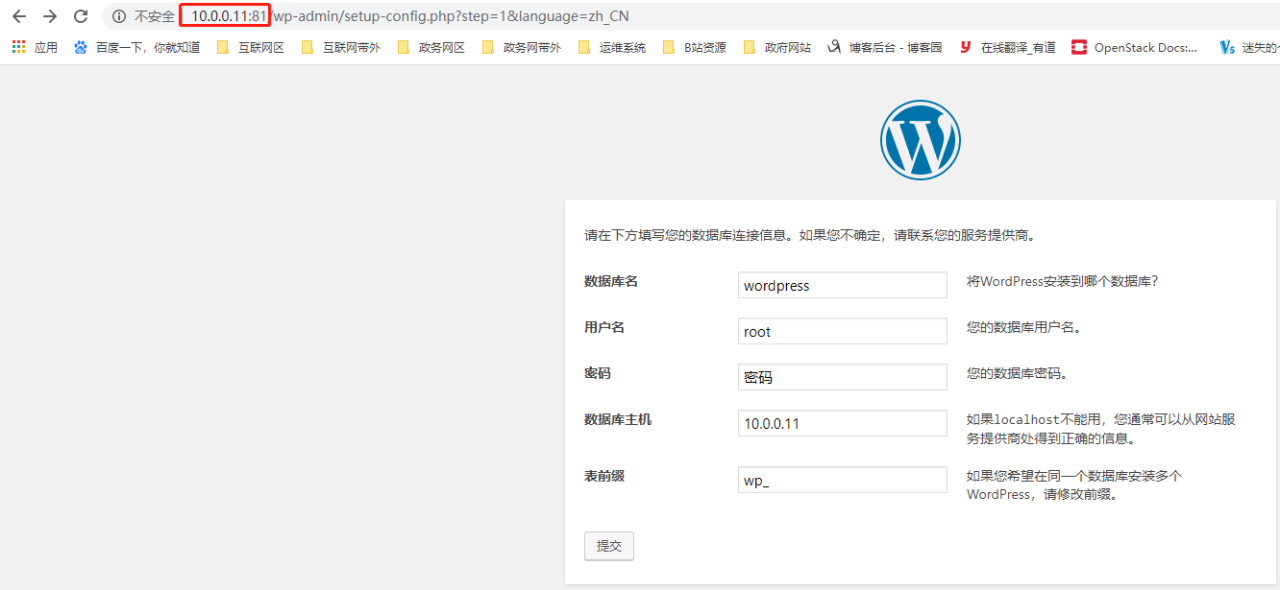Focus the 密码 input field
This screenshot has height=590, width=1280.
click(x=842, y=377)
